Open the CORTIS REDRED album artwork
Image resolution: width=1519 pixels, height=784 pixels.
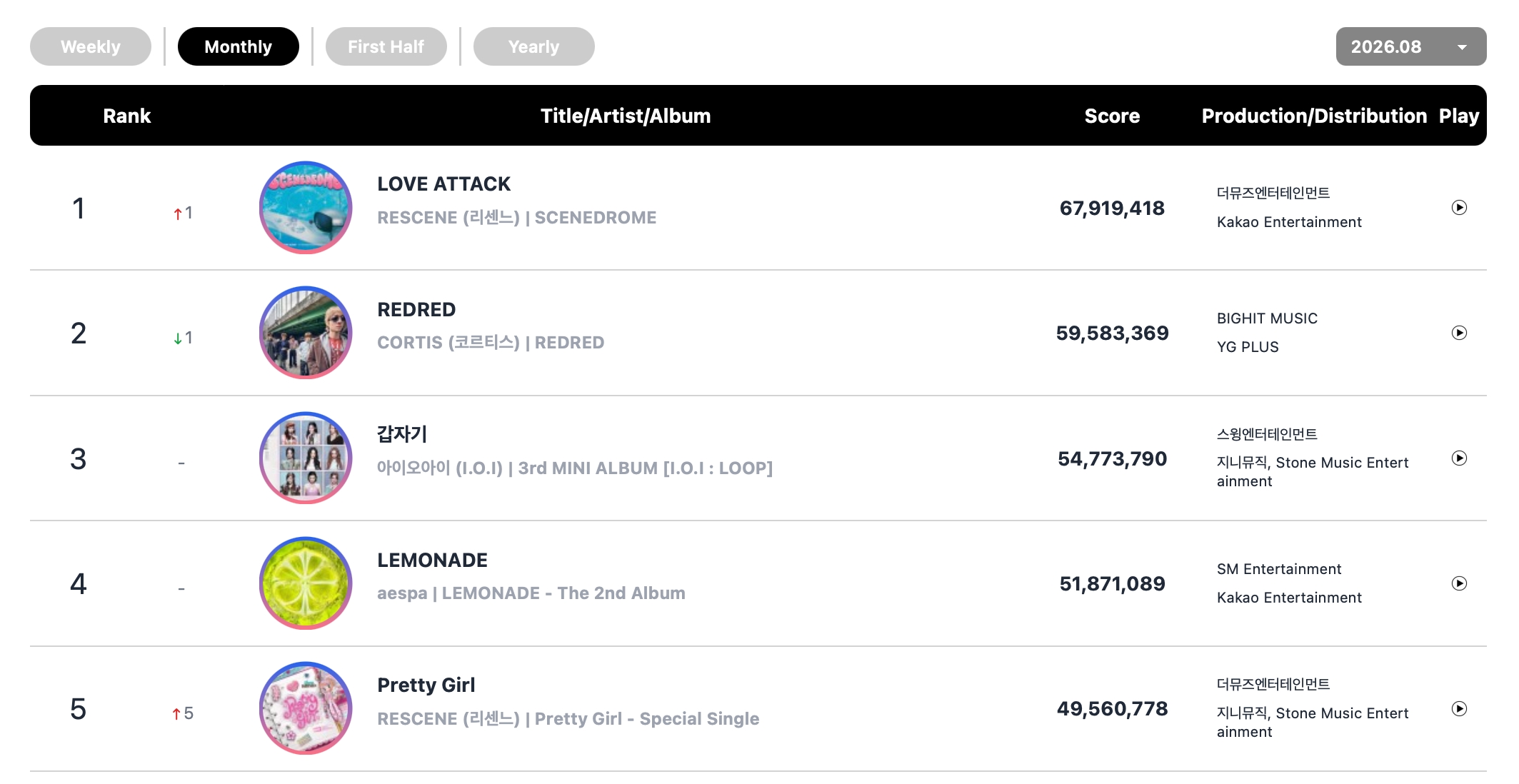pyautogui.click(x=306, y=333)
